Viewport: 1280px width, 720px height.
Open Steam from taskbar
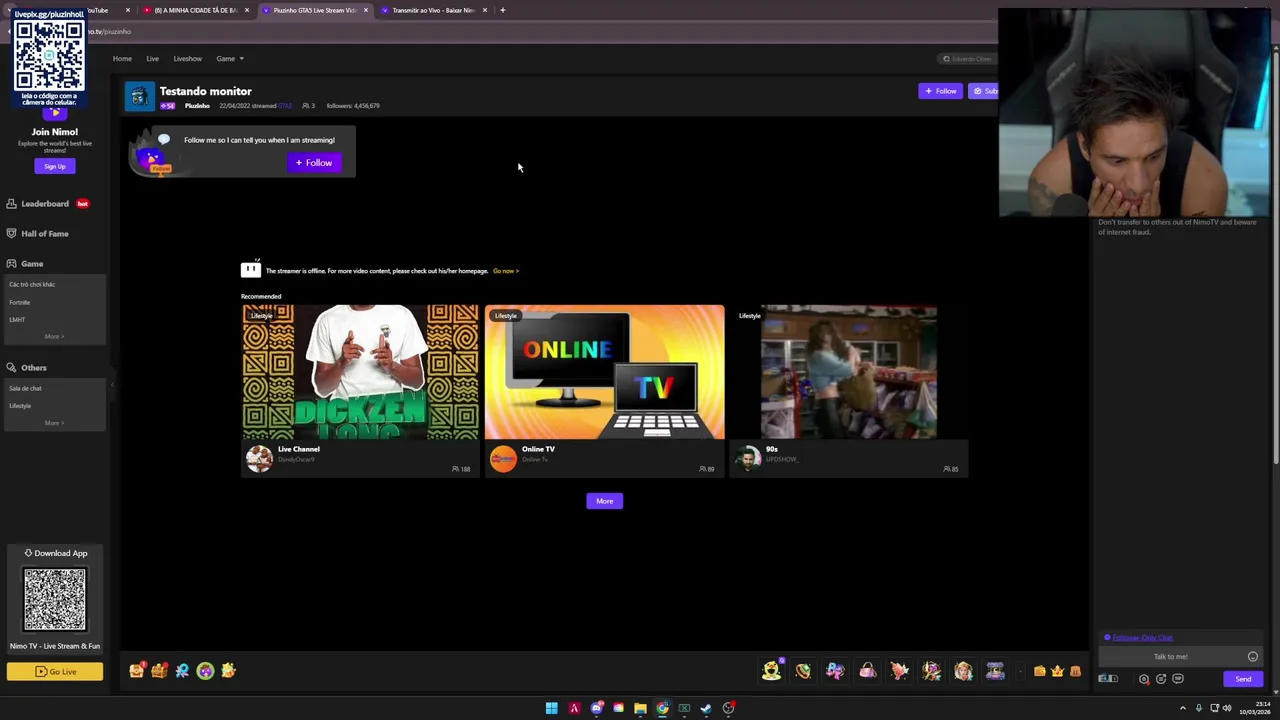pos(706,708)
